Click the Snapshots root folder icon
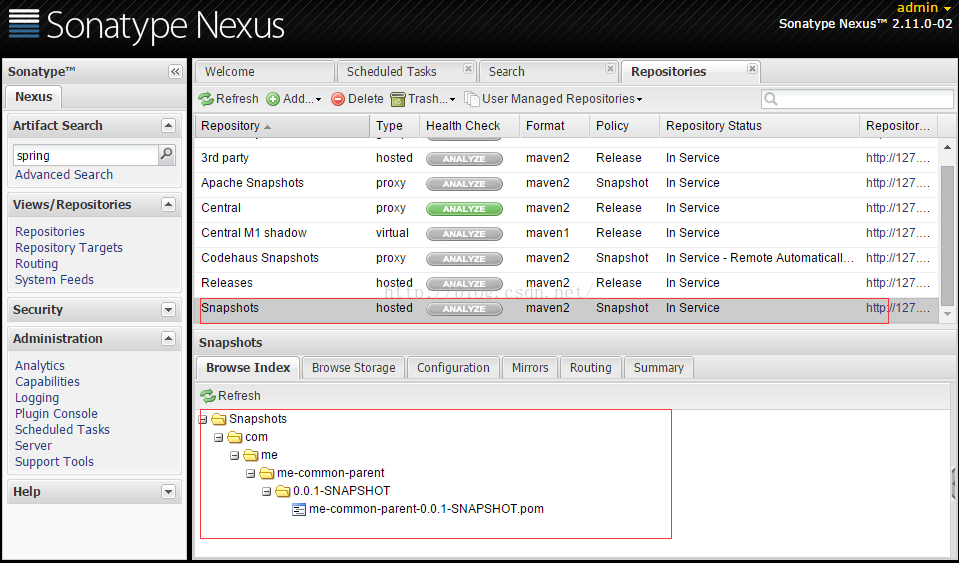 coord(218,419)
